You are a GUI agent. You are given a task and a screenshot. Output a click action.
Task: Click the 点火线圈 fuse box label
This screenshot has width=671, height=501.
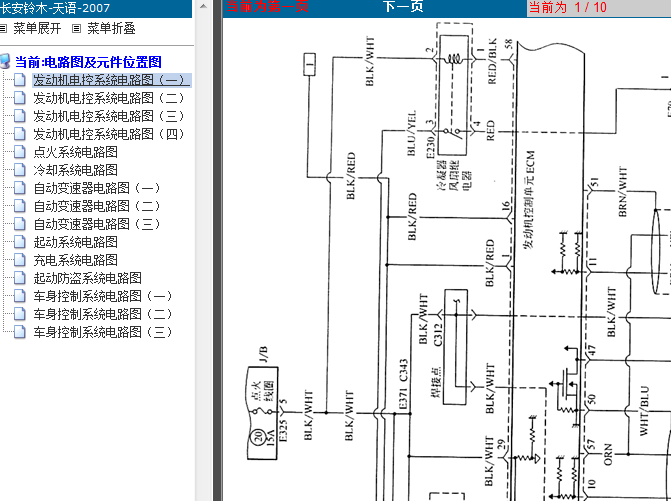tap(264, 391)
